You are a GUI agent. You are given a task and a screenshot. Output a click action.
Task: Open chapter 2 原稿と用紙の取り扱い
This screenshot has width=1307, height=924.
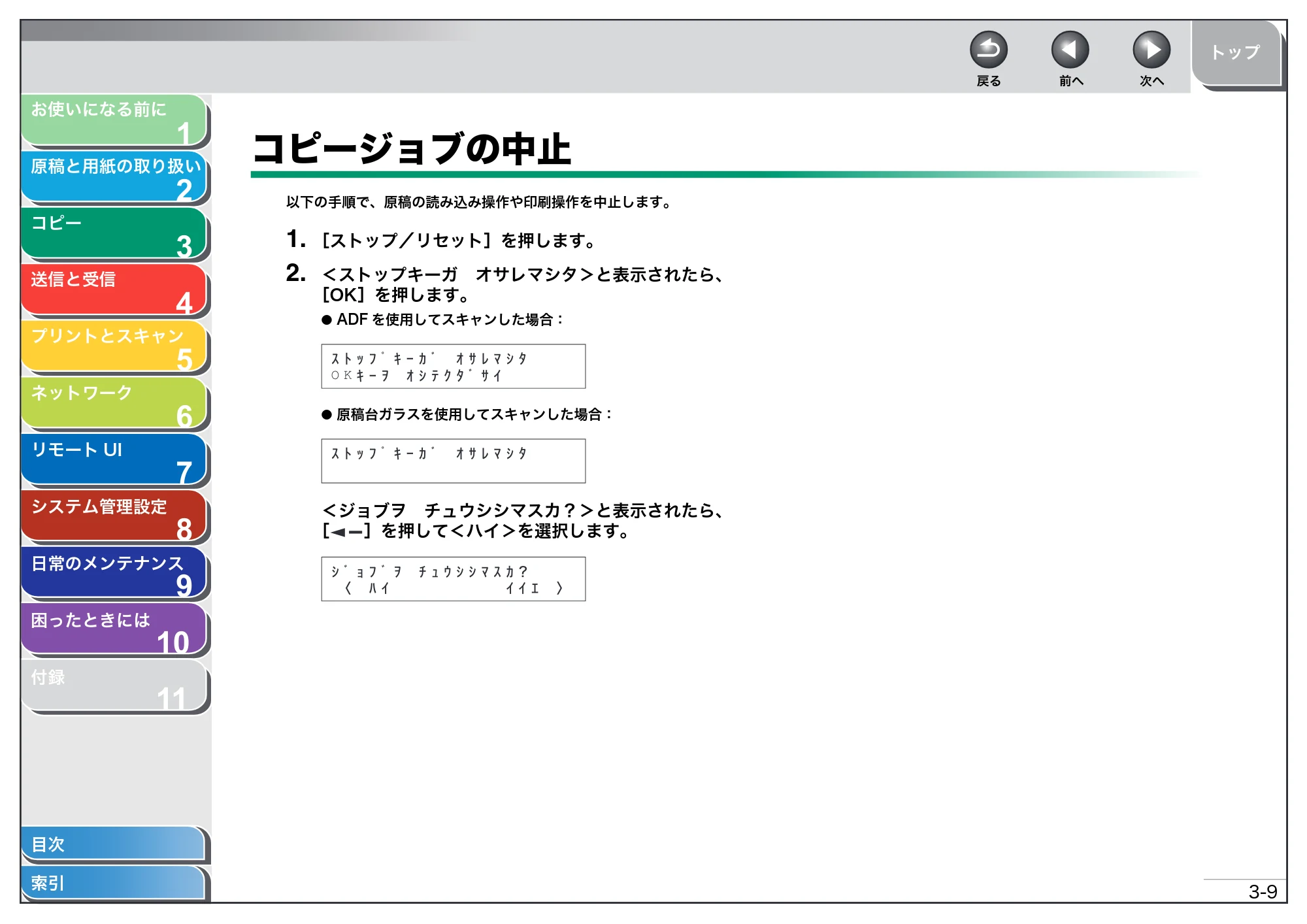[x=114, y=176]
